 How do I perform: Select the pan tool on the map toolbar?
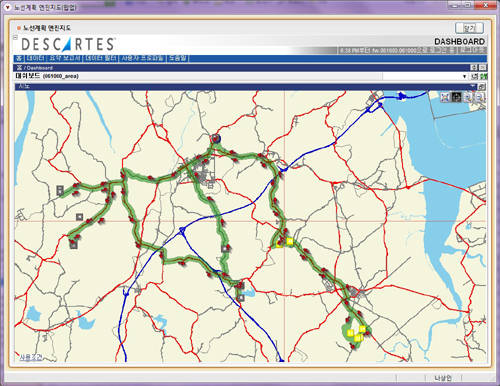(457, 97)
